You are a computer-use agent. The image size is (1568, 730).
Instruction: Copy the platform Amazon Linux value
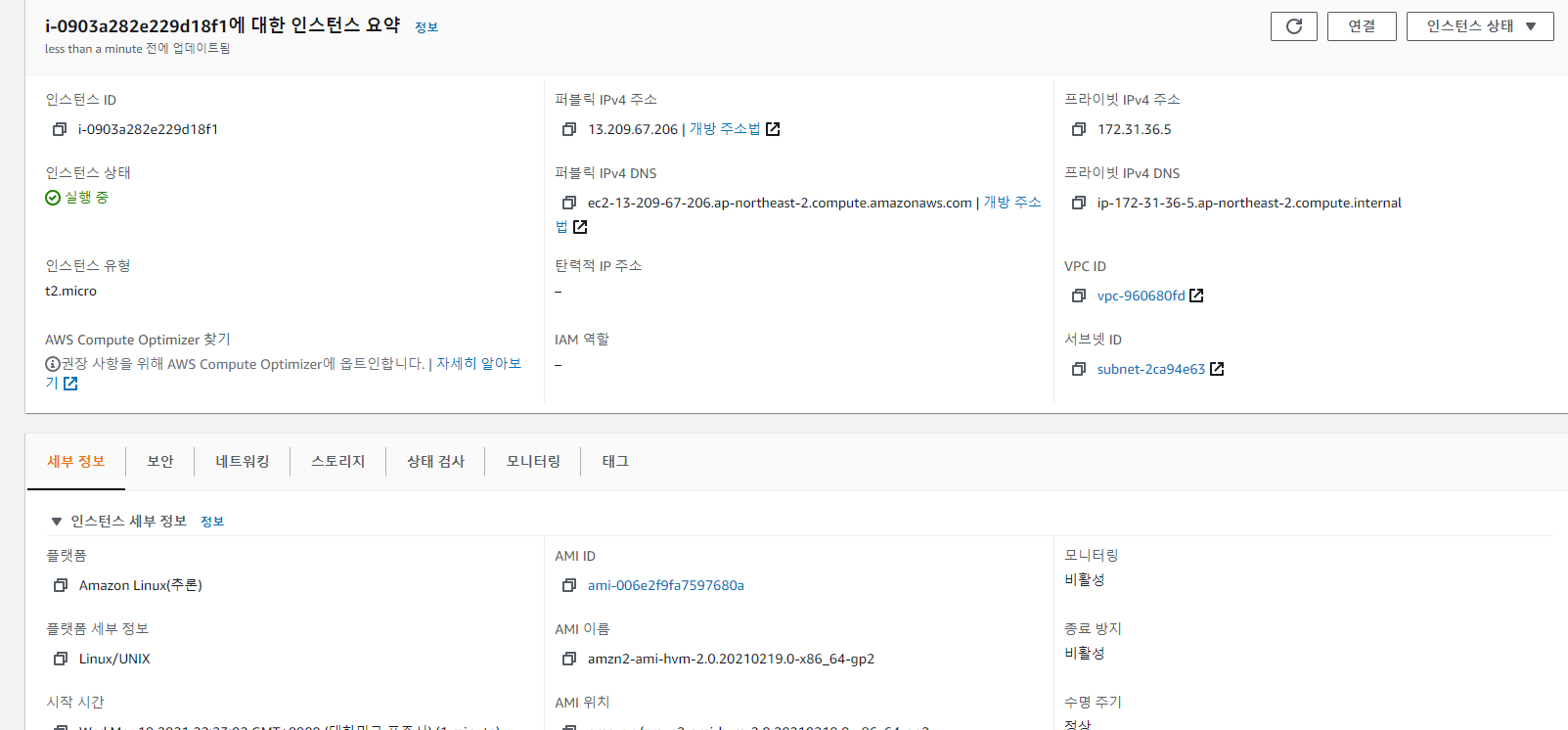click(61, 585)
